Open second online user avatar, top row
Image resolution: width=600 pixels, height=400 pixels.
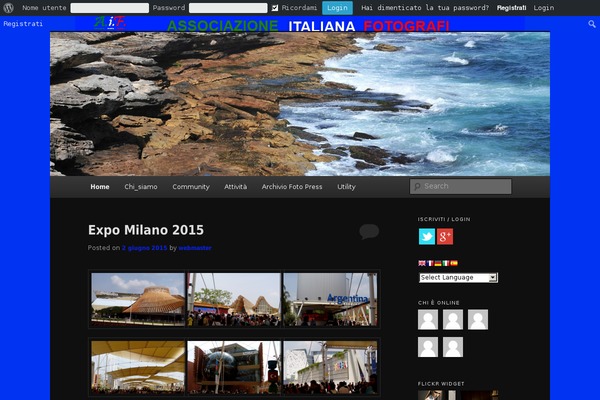pos(453,320)
